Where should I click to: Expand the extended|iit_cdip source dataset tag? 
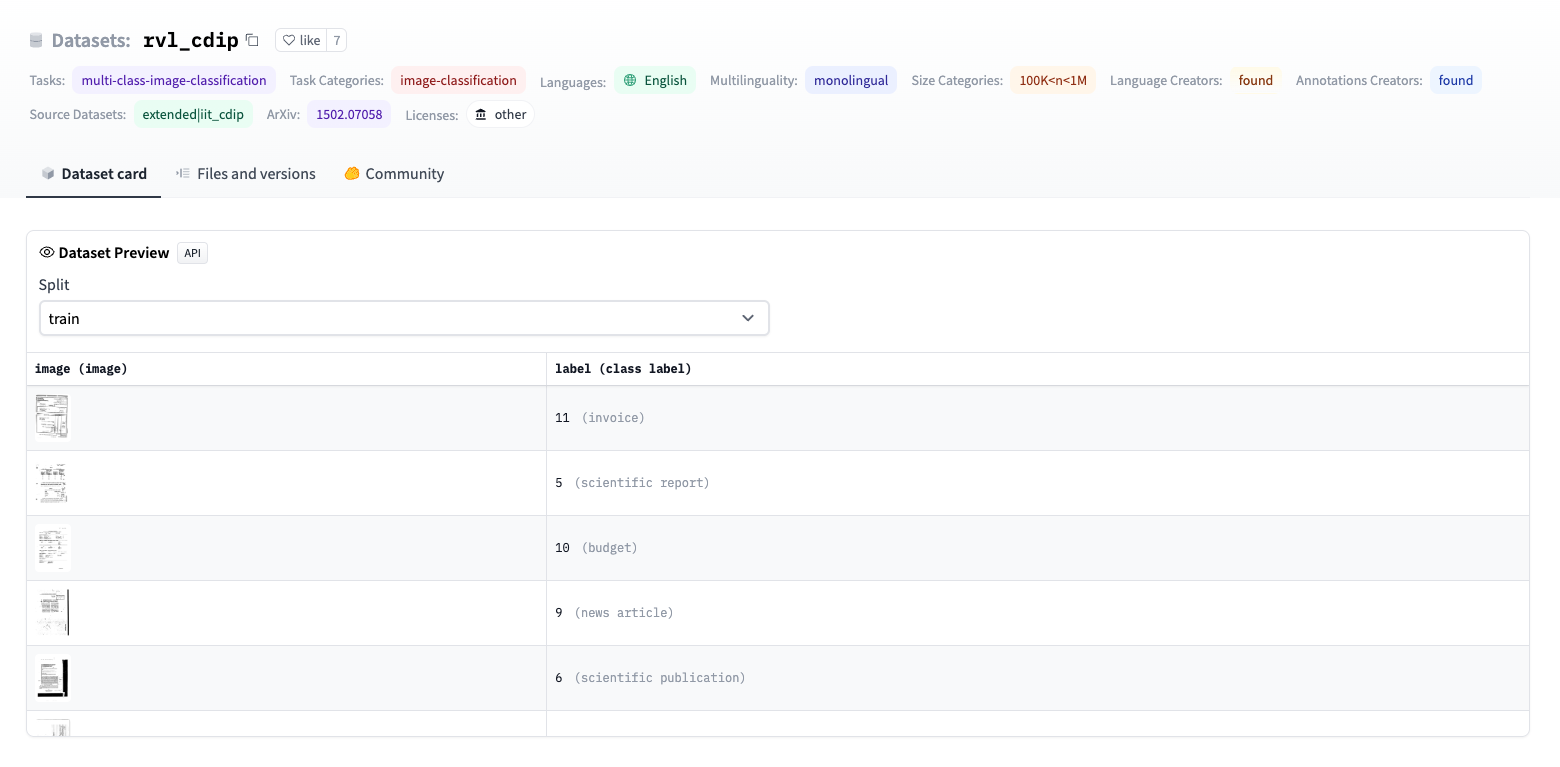[x=193, y=114]
